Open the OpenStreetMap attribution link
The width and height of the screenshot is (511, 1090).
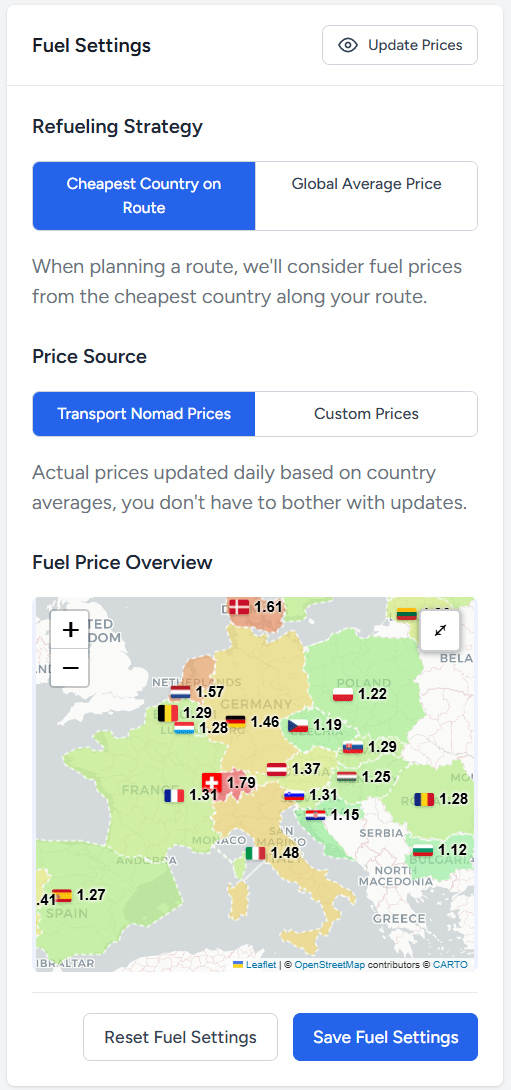click(330, 964)
